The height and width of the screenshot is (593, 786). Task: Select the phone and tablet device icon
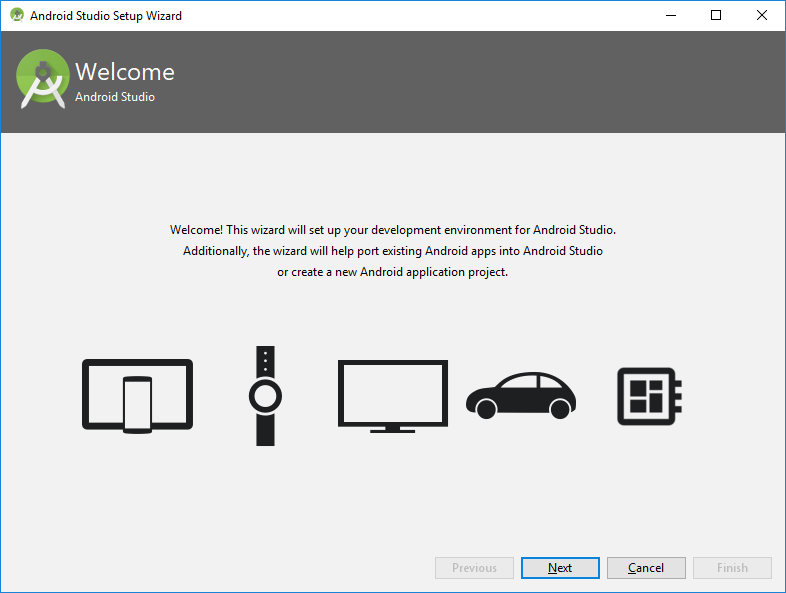137,395
